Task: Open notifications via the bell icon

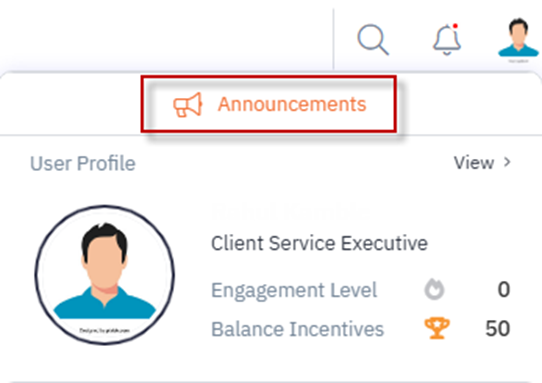Action: click(x=447, y=39)
